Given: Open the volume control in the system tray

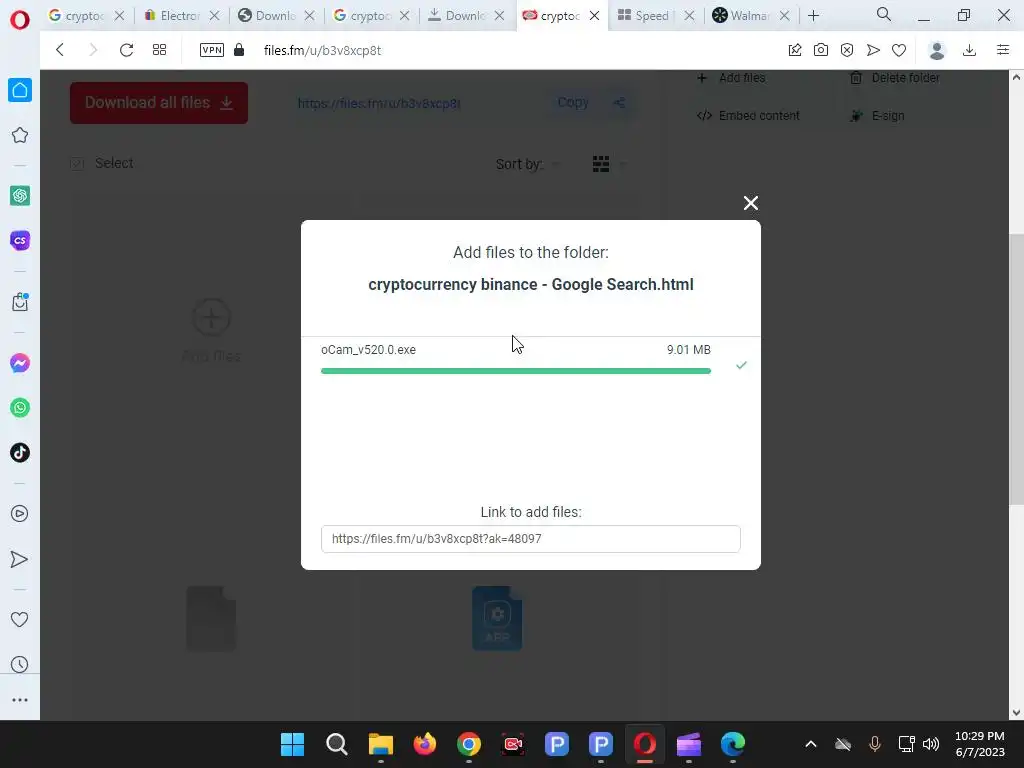Looking at the screenshot, I should pyautogui.click(x=931, y=744).
